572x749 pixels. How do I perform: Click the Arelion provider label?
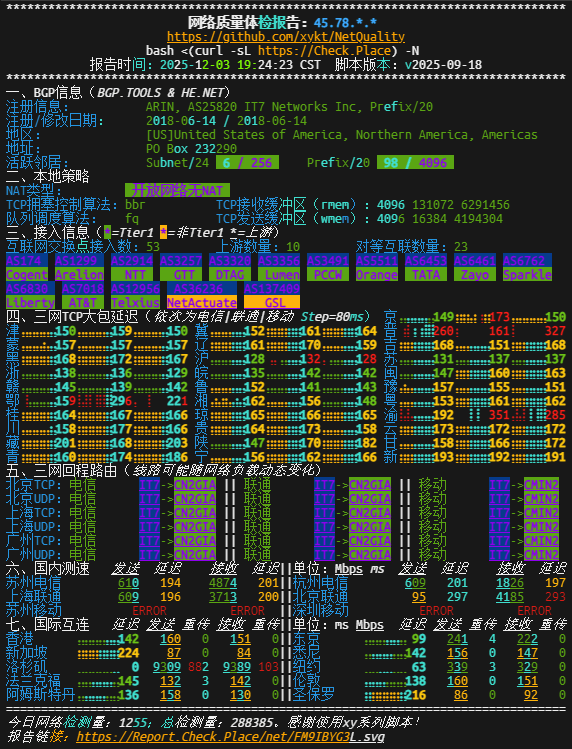coord(79,275)
